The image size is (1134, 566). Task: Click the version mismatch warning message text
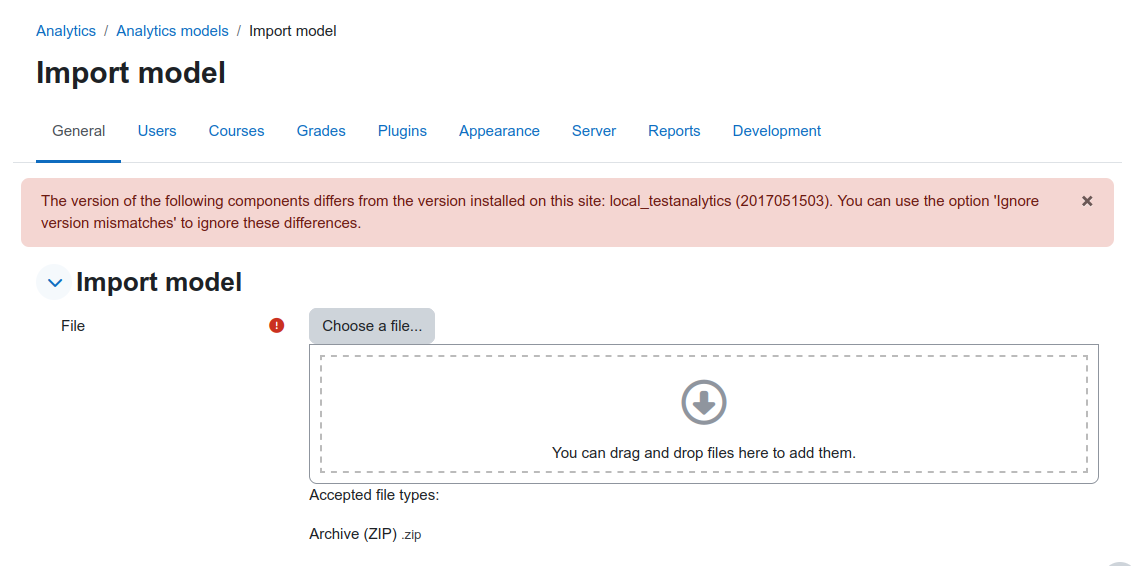click(x=540, y=212)
